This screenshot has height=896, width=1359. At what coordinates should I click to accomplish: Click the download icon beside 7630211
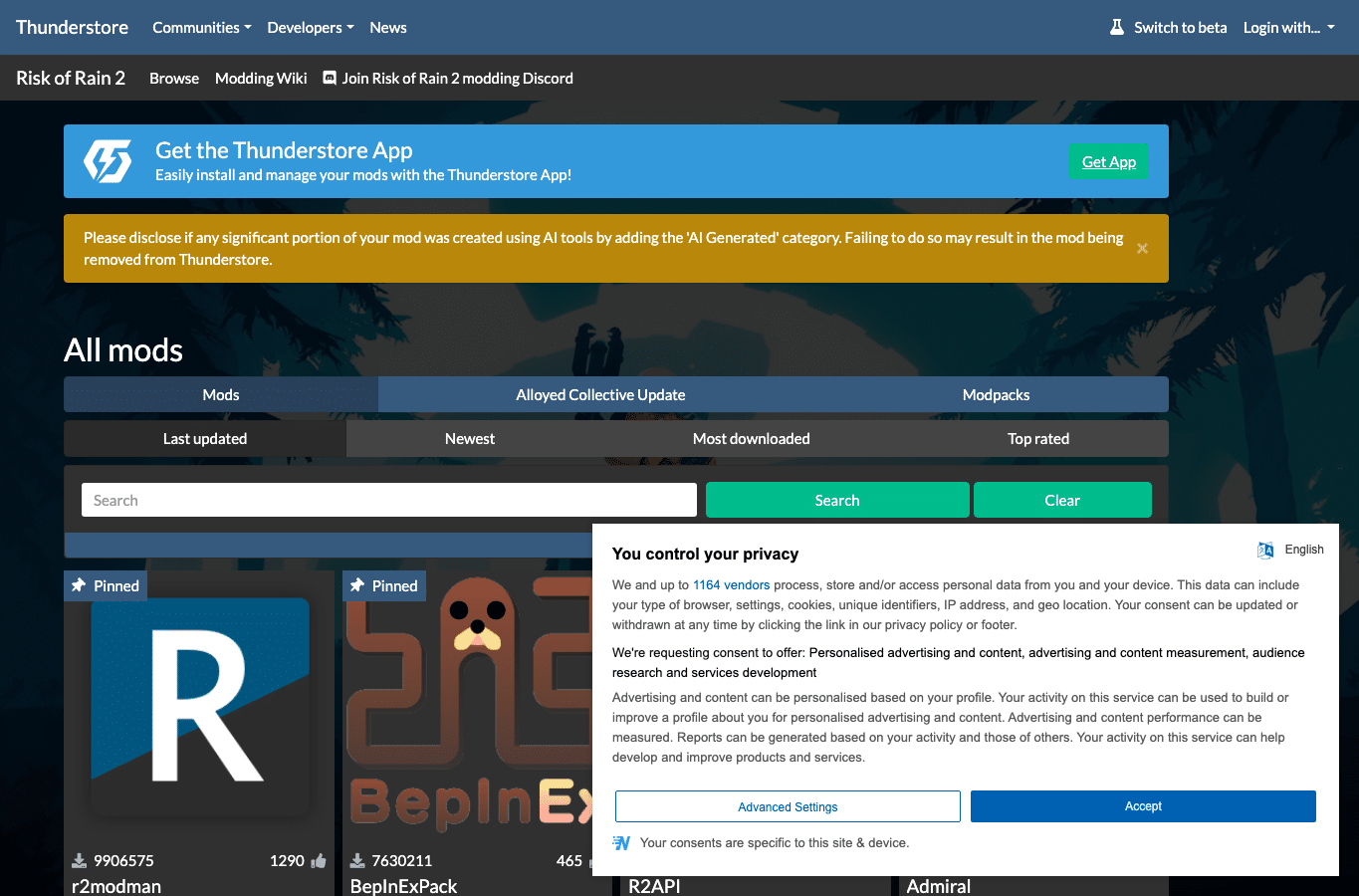(357, 861)
